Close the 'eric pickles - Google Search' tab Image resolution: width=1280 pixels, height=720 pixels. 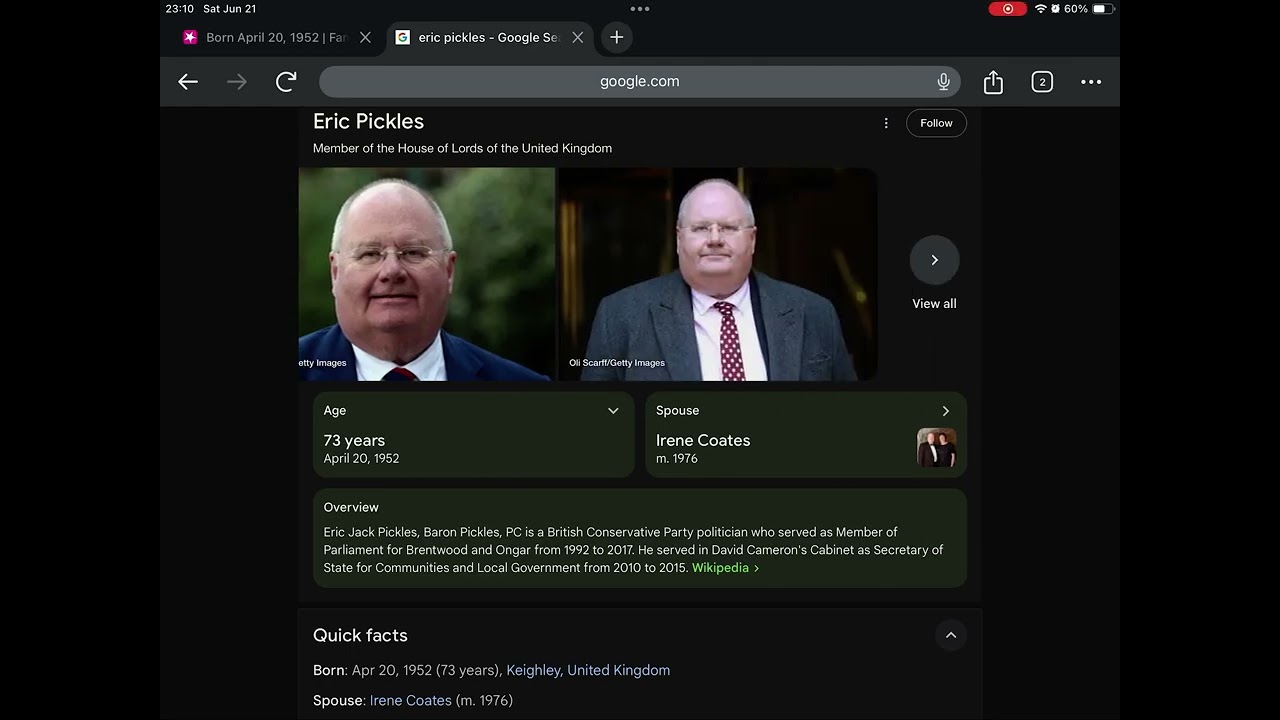click(577, 37)
